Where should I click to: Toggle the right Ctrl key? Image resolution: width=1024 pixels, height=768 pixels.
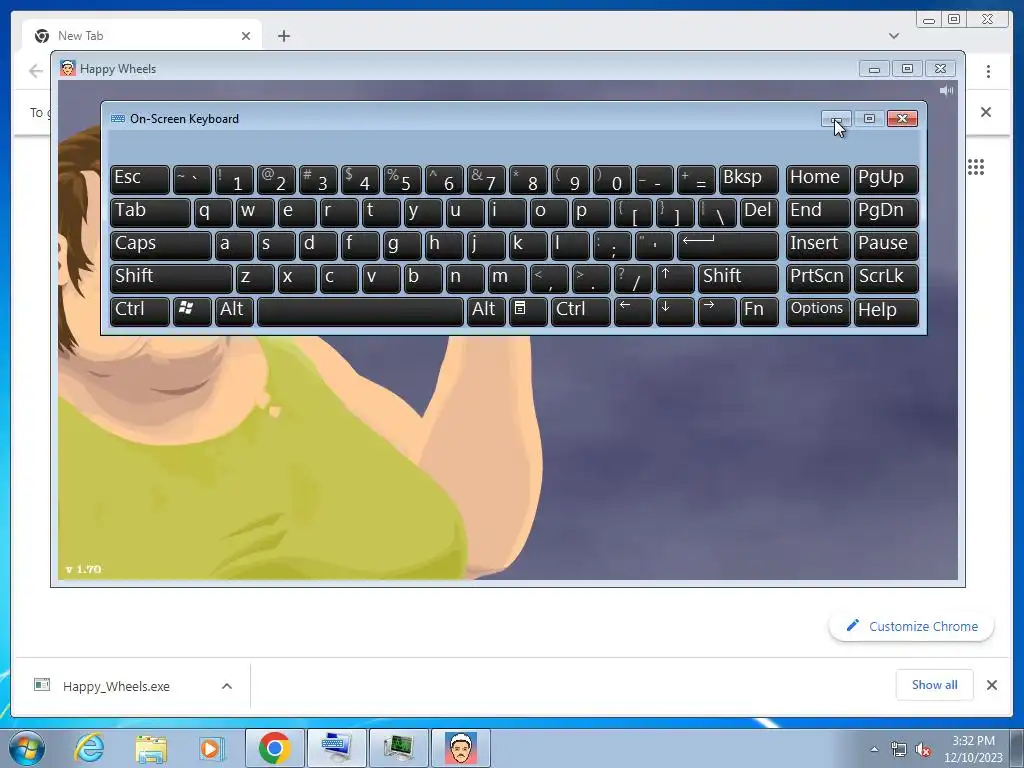[581, 311]
